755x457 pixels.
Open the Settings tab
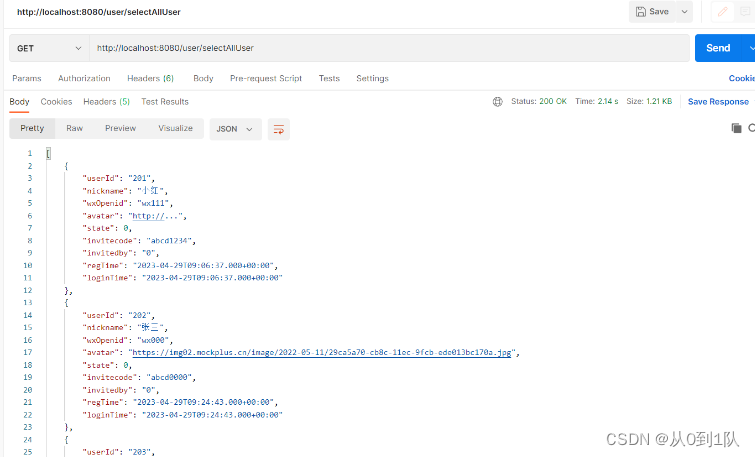pyautogui.click(x=372, y=78)
